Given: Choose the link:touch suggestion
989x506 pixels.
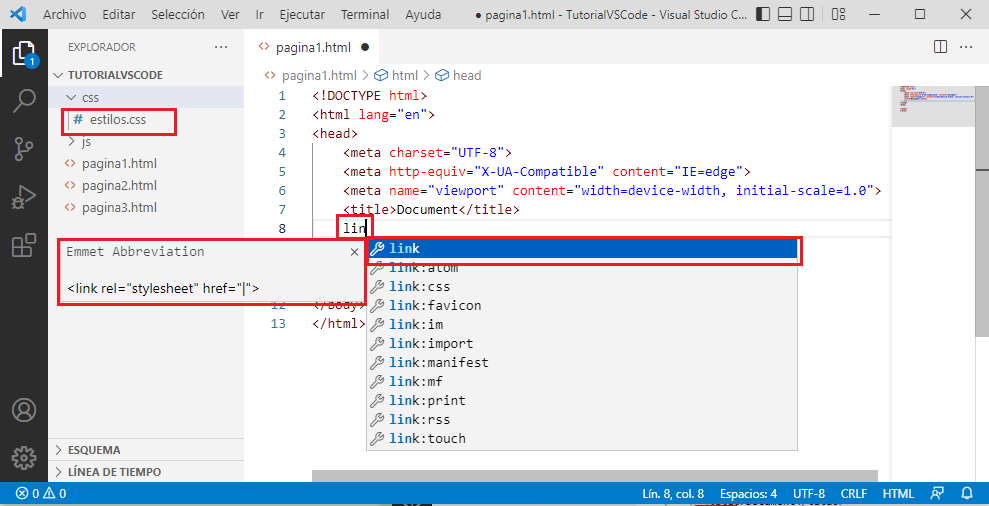Looking at the screenshot, I should coord(582,438).
